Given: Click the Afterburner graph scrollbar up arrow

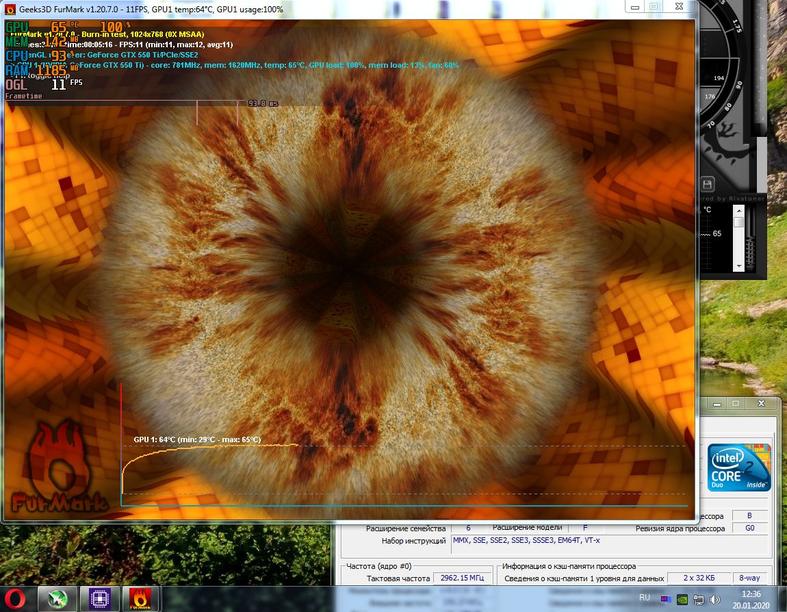Looking at the screenshot, I should click(x=738, y=210).
